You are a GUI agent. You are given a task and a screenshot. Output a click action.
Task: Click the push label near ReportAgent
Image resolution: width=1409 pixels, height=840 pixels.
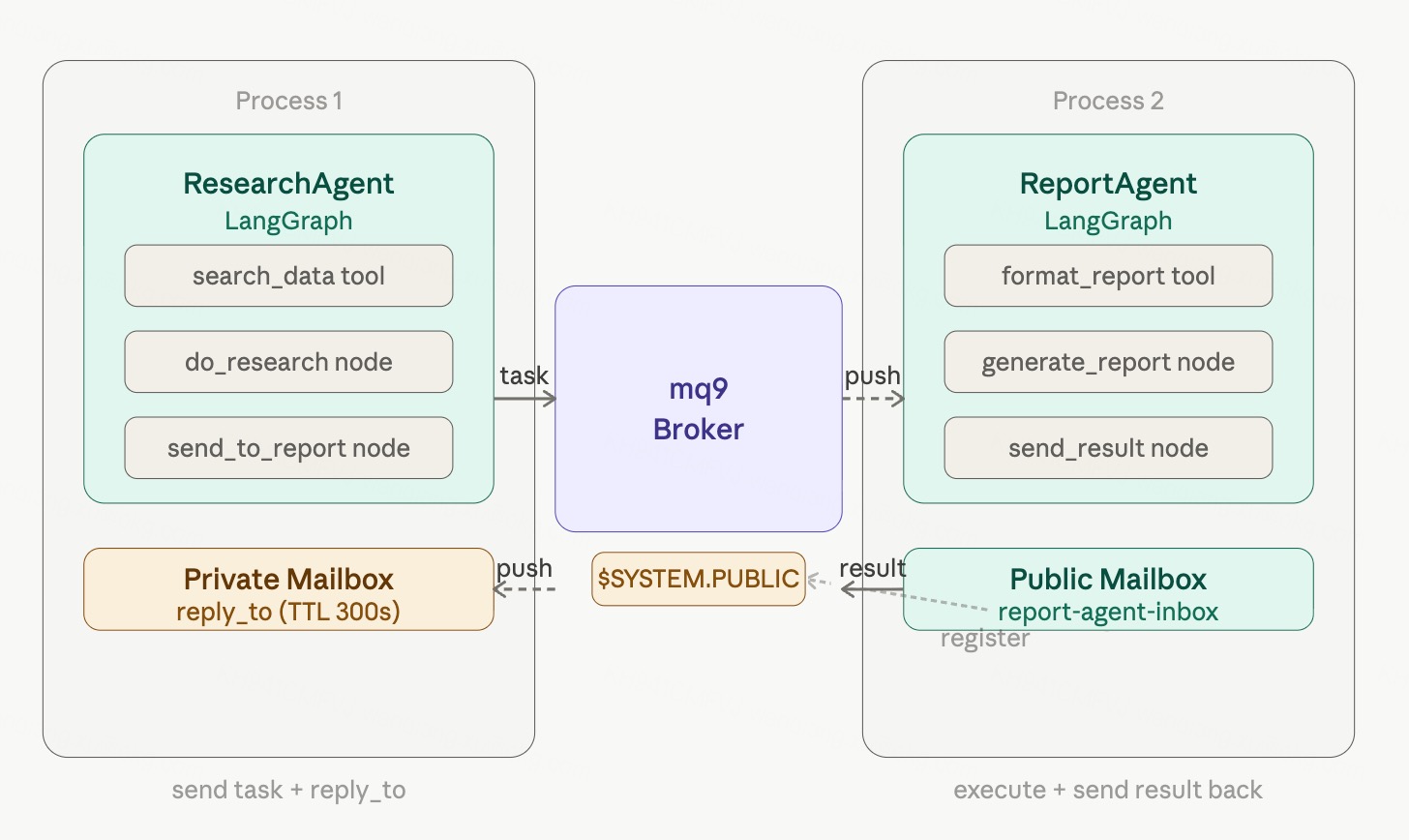(x=872, y=375)
